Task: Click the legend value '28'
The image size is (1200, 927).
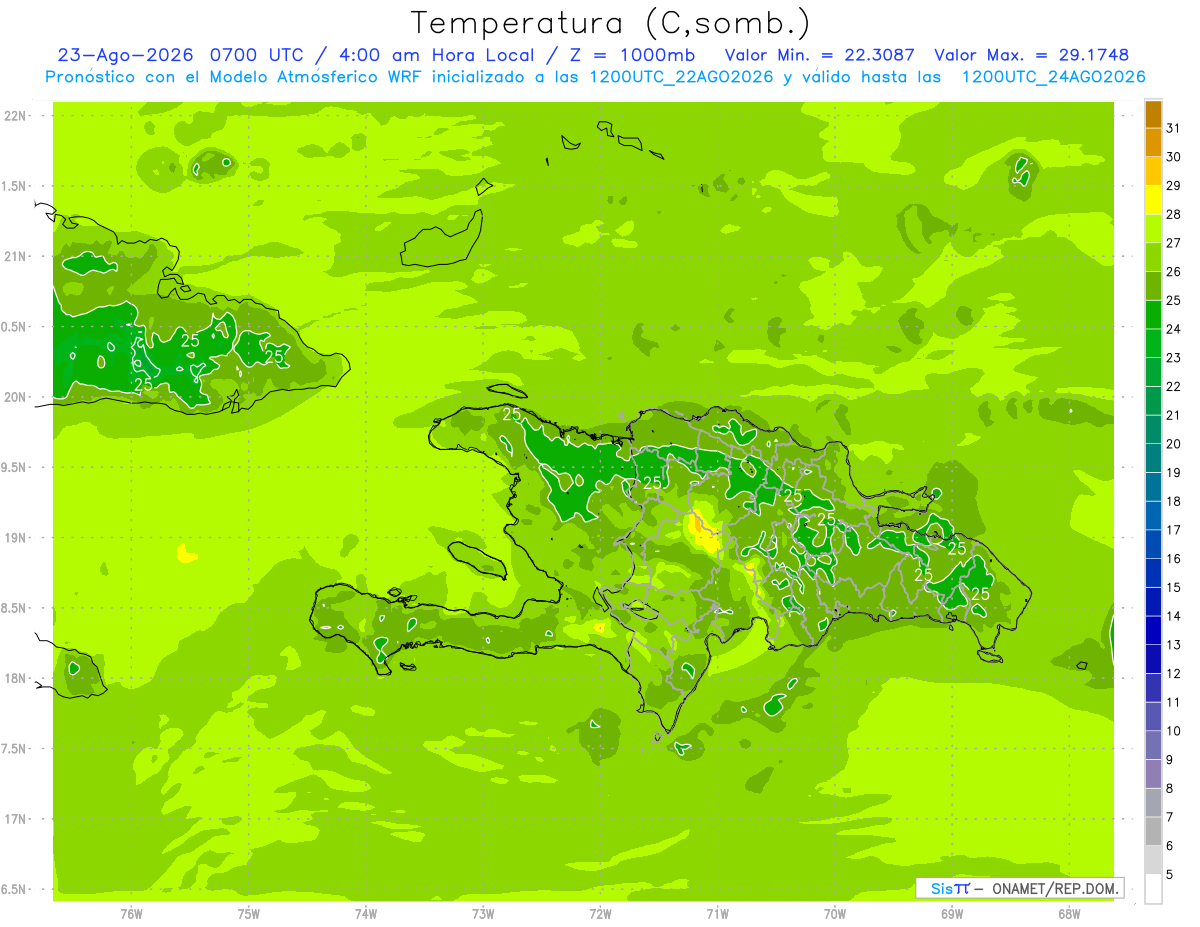Action: pyautogui.click(x=1173, y=214)
